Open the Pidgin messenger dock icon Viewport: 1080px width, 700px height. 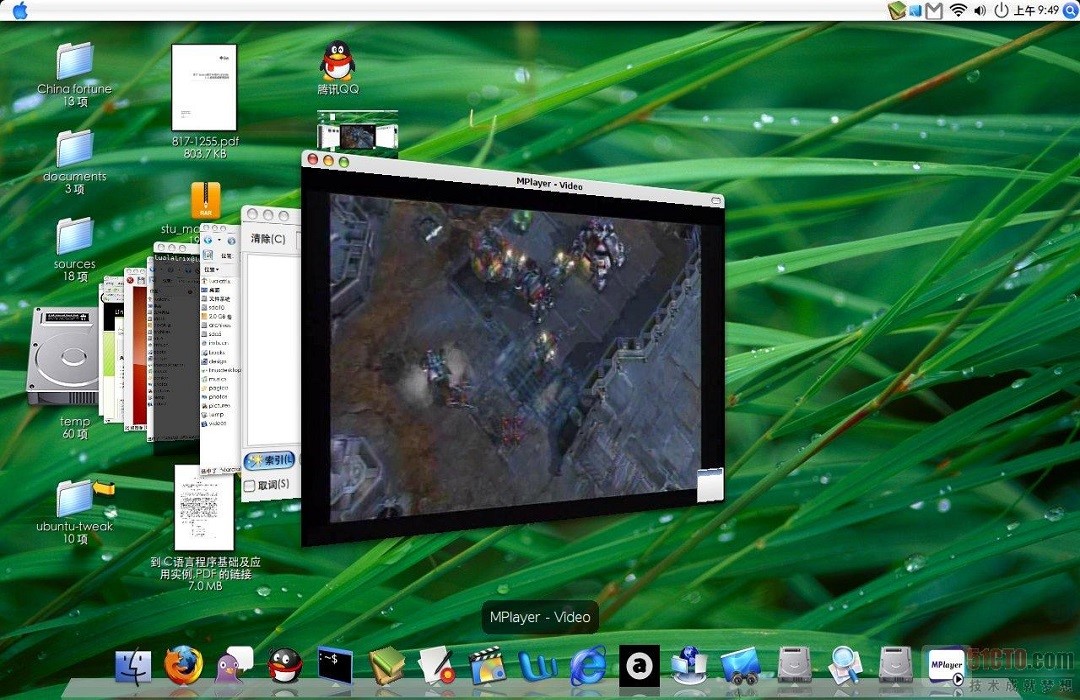coord(234,665)
